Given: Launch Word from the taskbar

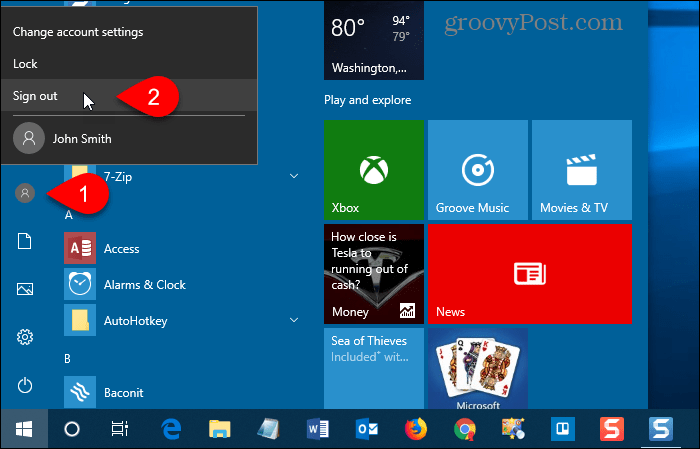Looking at the screenshot, I should pyautogui.click(x=318, y=429).
